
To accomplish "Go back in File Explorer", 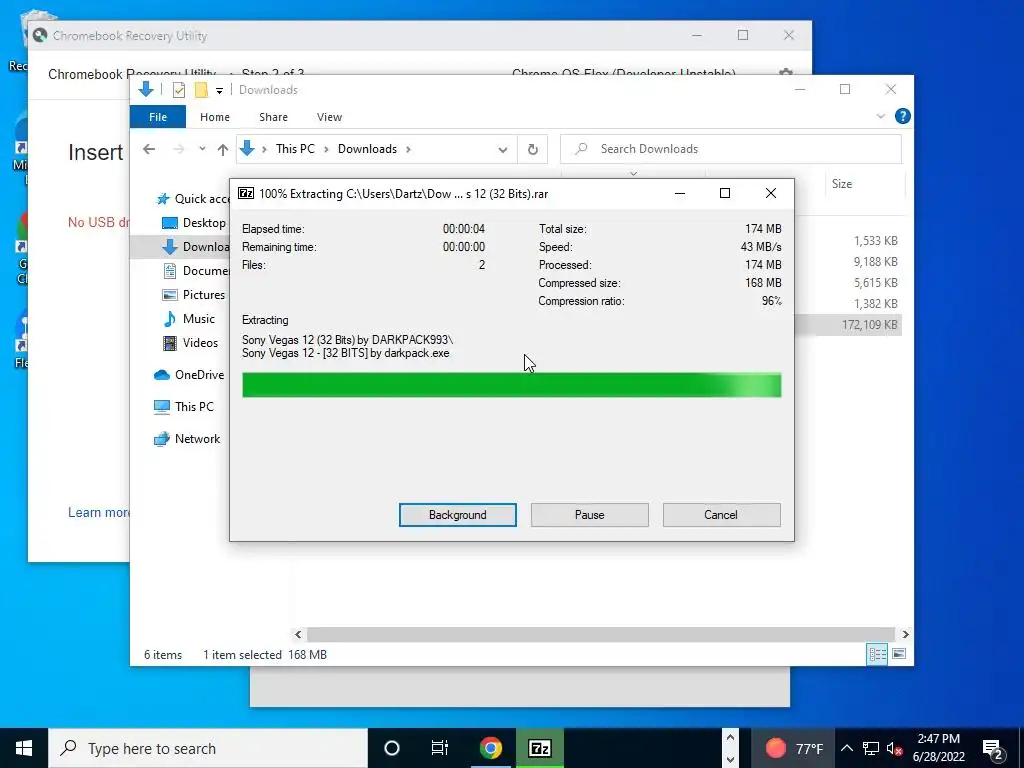I will point(149,149).
